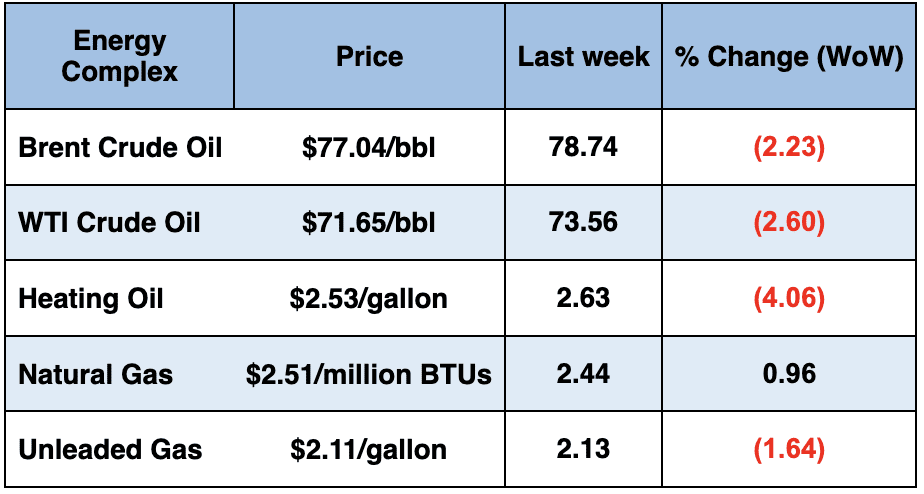Click the Last week column header
924x494 pixels.
(583, 56)
